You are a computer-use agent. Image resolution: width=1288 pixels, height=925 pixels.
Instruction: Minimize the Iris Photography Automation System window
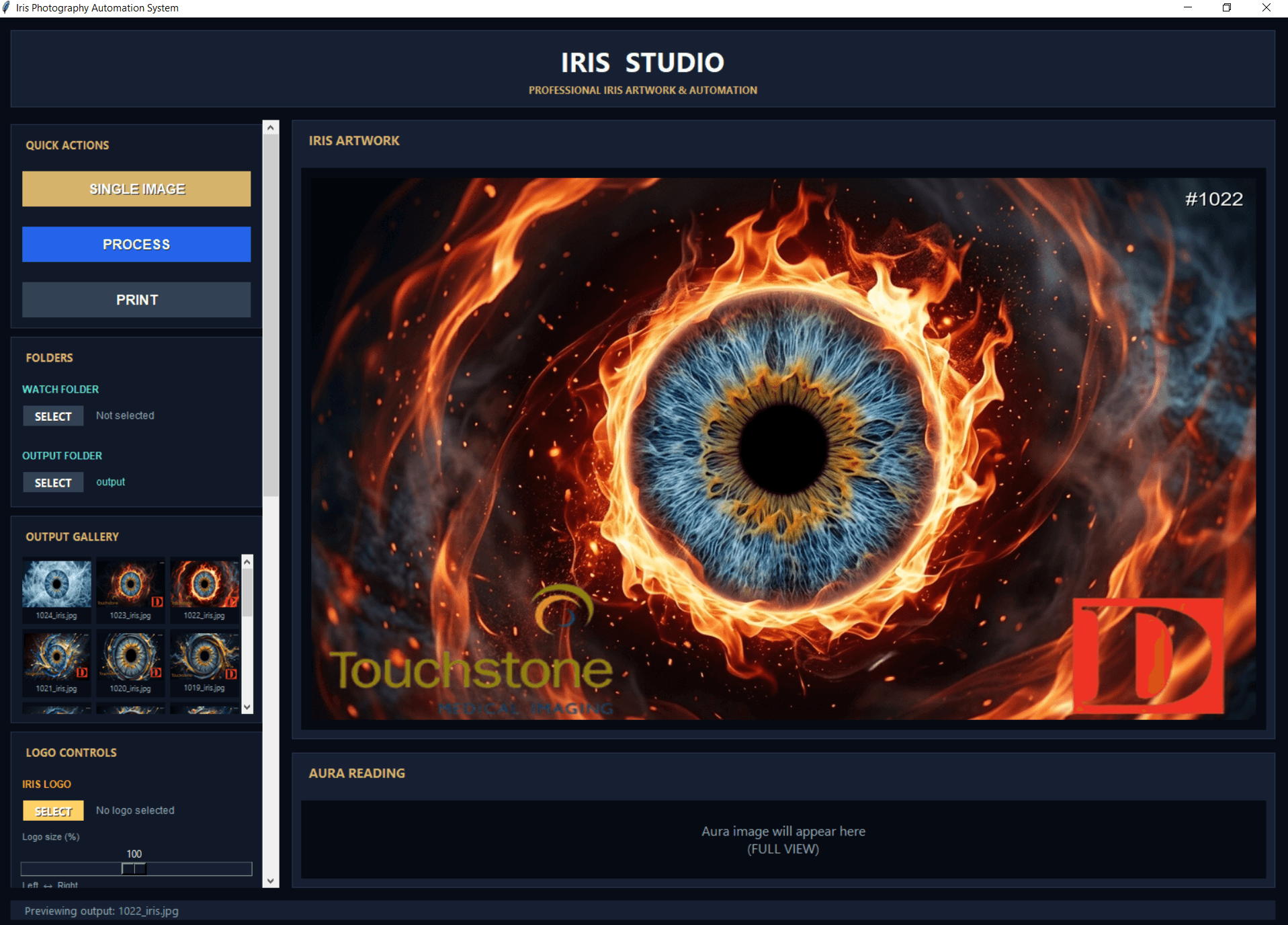click(x=1188, y=8)
